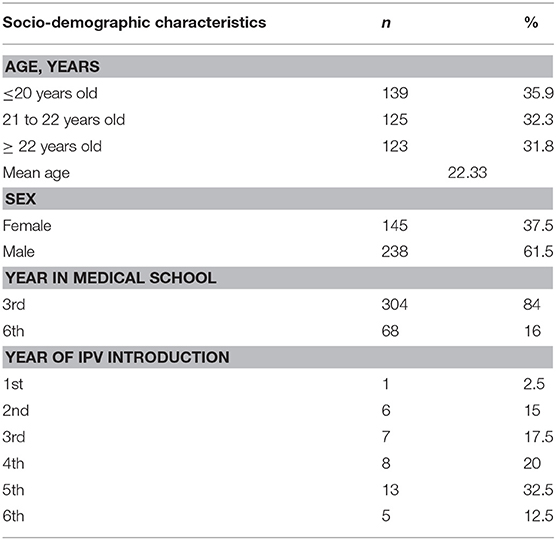
Task: Click the AGE, YEARS section heading
Action: coord(52,67)
